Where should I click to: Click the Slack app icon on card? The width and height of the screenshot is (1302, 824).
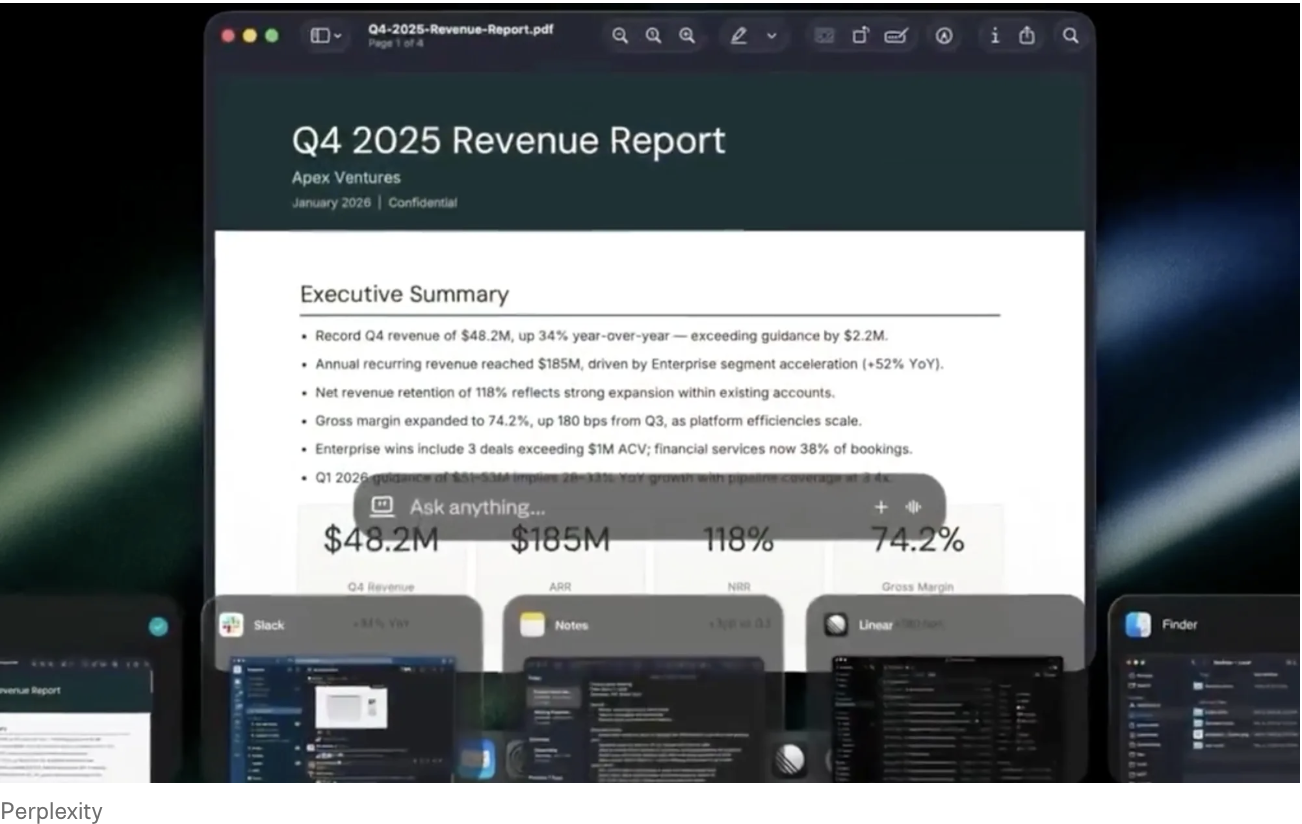tap(232, 625)
